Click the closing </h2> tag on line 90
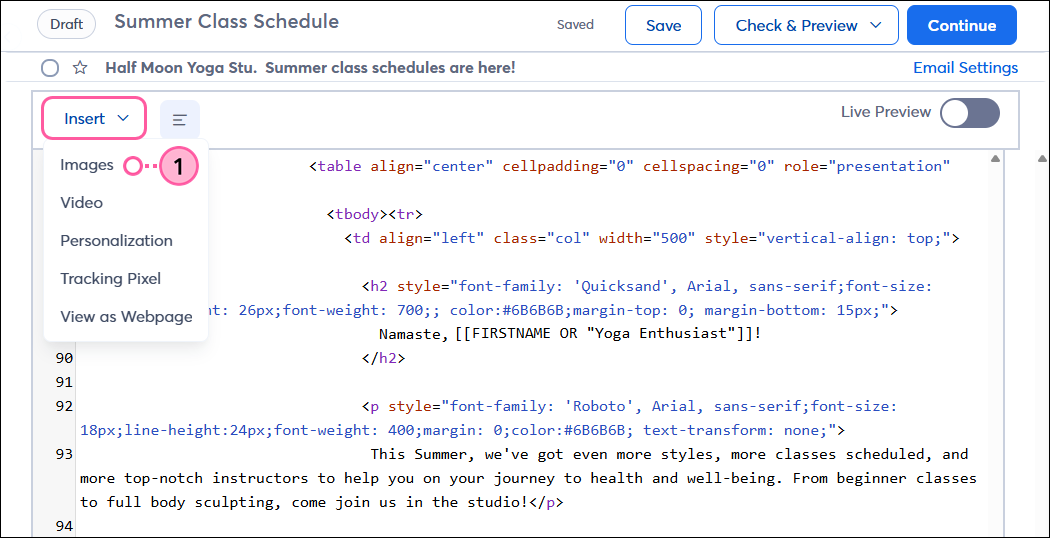This screenshot has height=538, width=1050. (384, 358)
